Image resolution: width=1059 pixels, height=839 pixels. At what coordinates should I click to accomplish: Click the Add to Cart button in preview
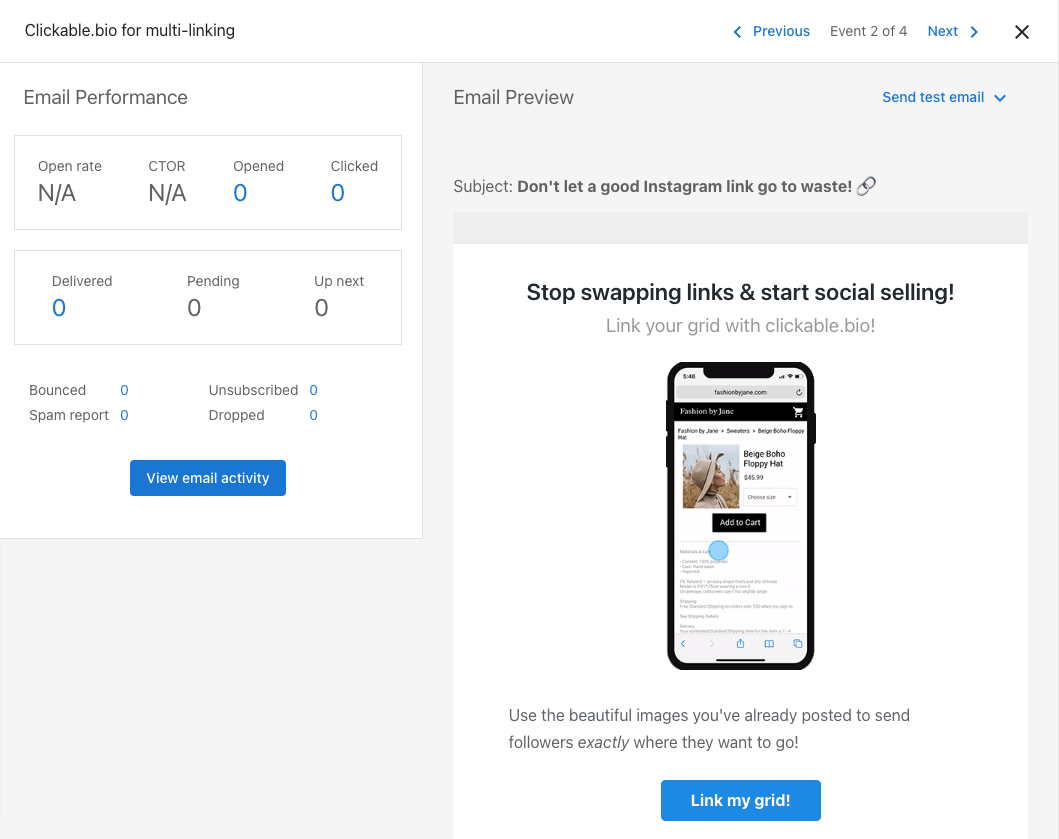click(740, 523)
